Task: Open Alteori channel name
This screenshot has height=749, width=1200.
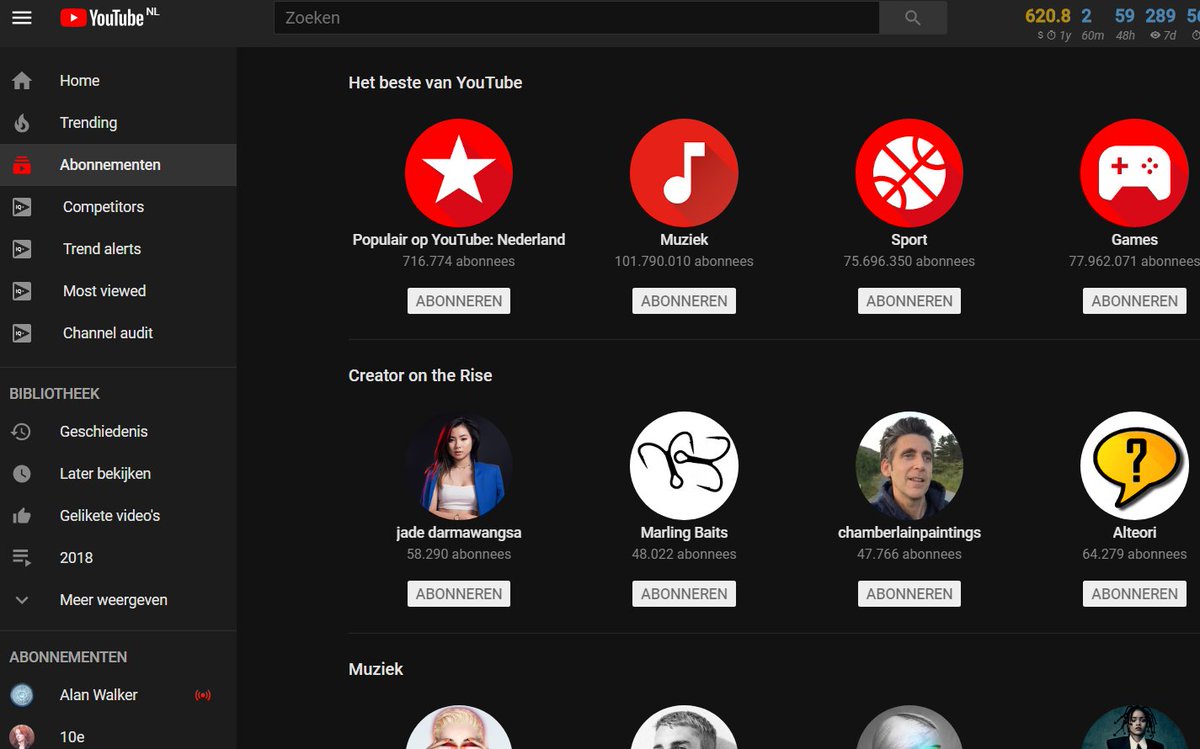Action: (x=1134, y=533)
